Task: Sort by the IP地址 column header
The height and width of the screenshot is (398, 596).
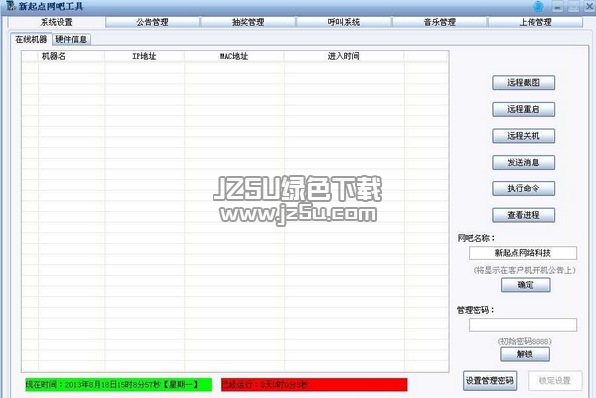Action: 144,56
